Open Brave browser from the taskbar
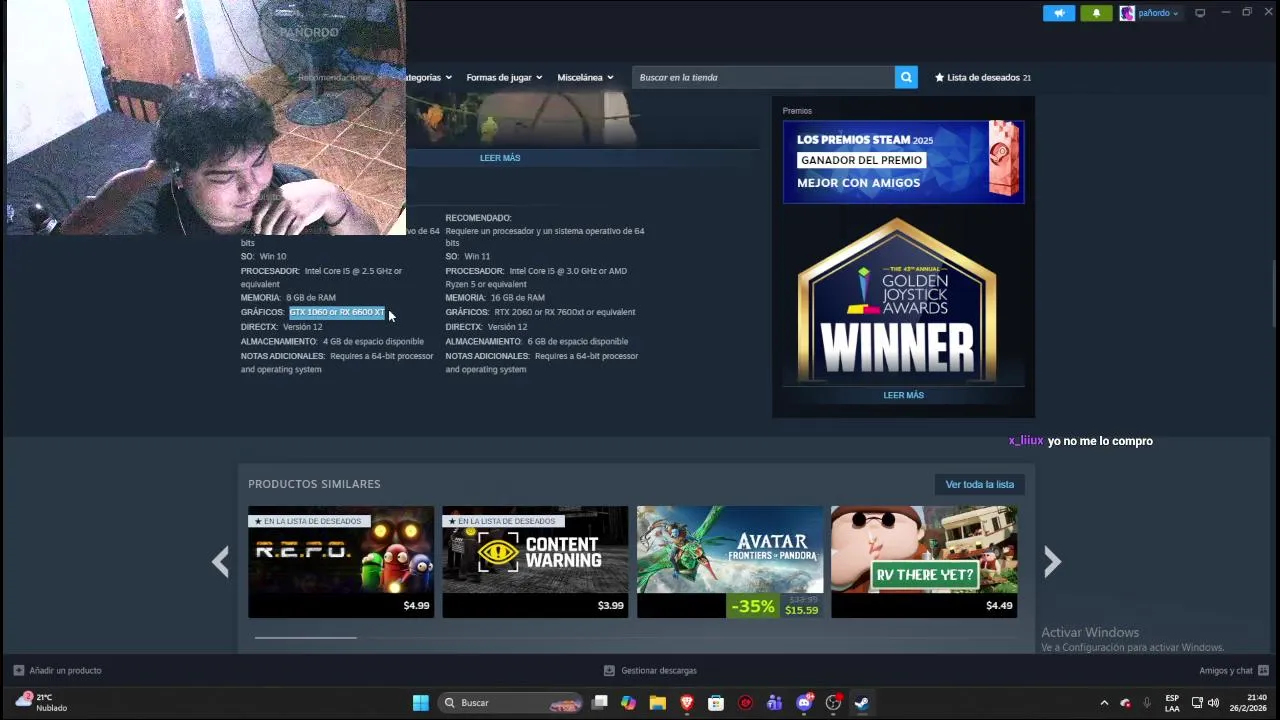This screenshot has height=720, width=1280. tap(687, 703)
